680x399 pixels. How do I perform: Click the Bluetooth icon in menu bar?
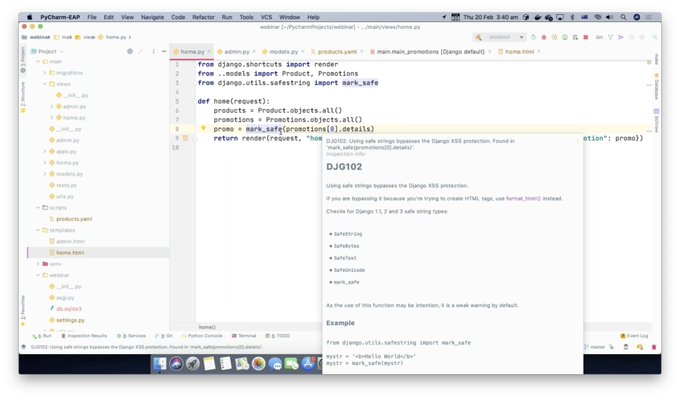point(572,17)
